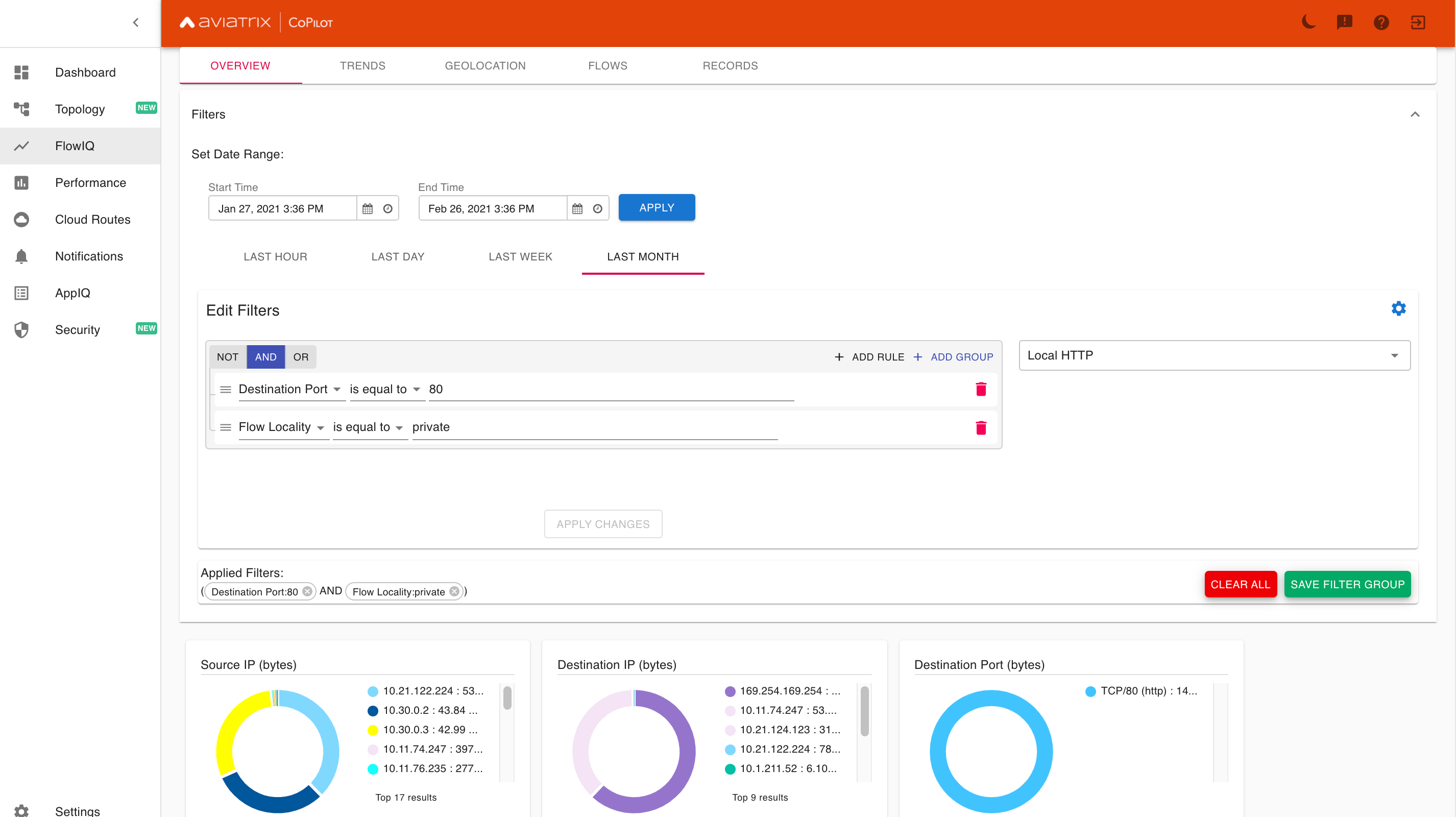Delete the Destination Port rule
This screenshot has width=1456, height=817.
point(981,389)
